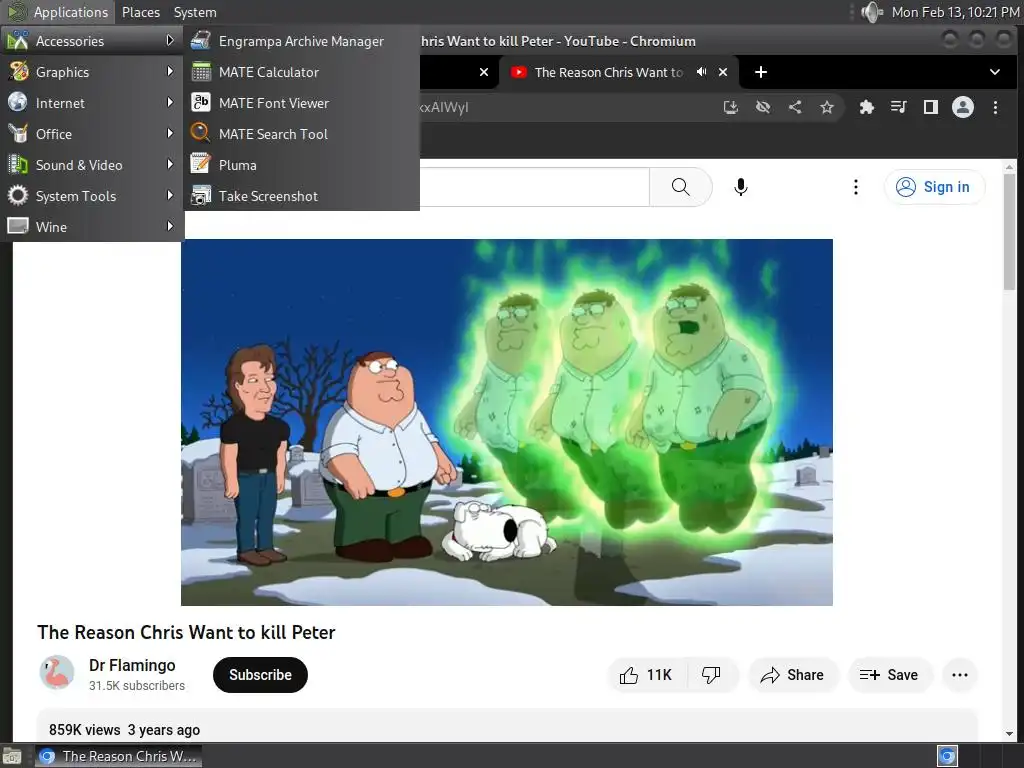This screenshot has width=1024, height=768.
Task: Open the tab search dropdown
Action: point(995,72)
